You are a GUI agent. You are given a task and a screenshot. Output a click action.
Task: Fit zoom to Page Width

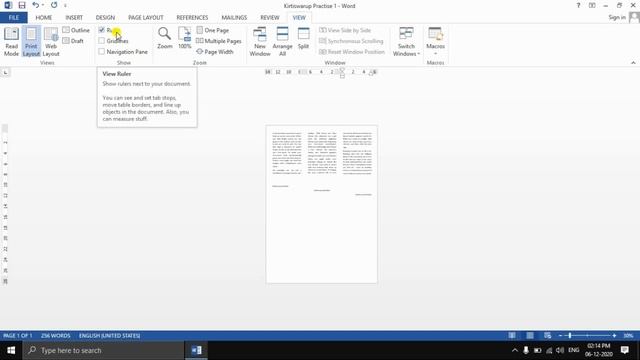215,52
